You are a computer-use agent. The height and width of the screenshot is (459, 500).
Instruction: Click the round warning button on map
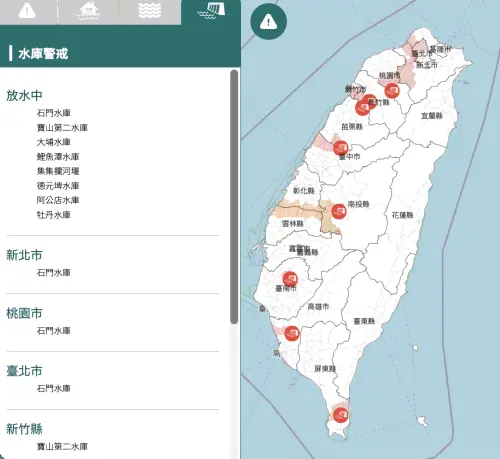(x=268, y=22)
